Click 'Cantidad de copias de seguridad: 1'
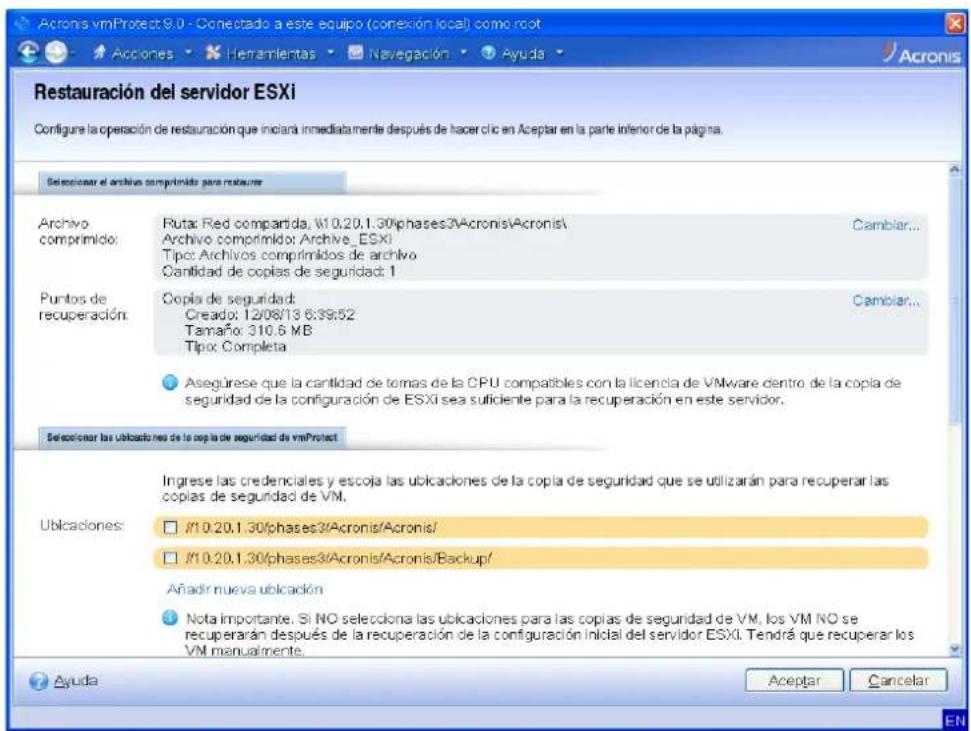Screen dimensions: 971x731 click(279, 271)
